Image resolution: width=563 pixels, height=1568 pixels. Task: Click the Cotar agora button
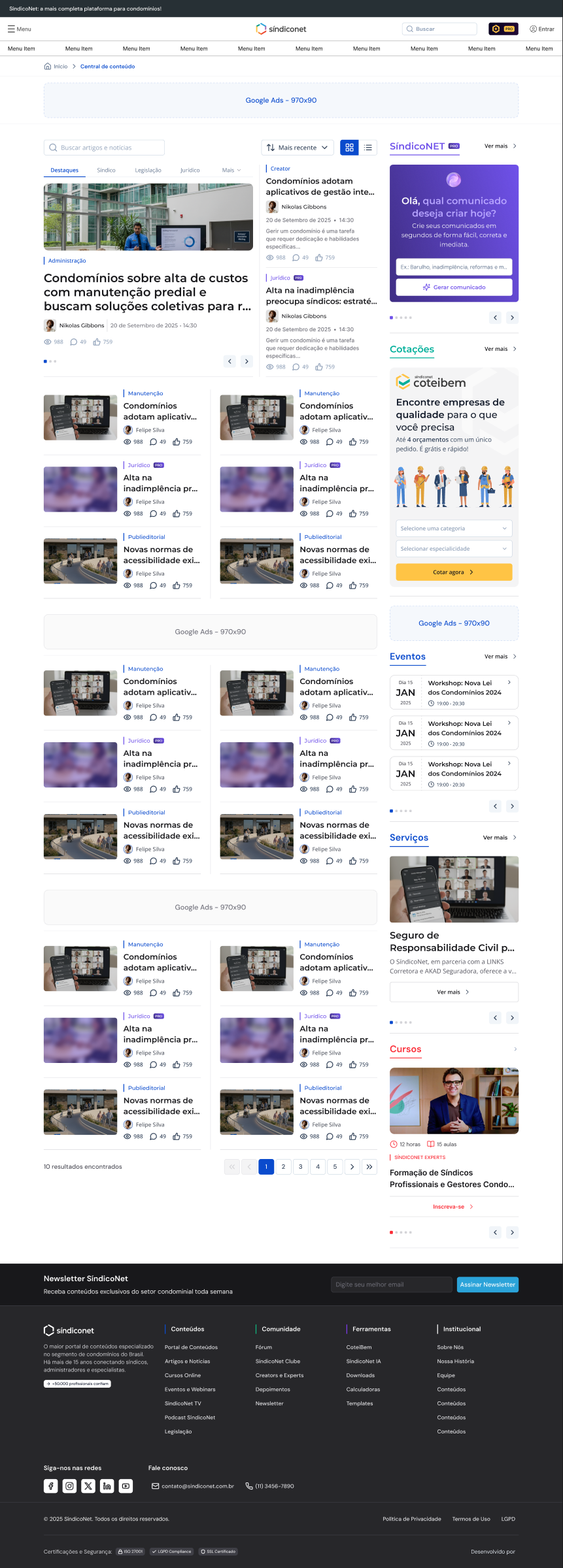(454, 572)
